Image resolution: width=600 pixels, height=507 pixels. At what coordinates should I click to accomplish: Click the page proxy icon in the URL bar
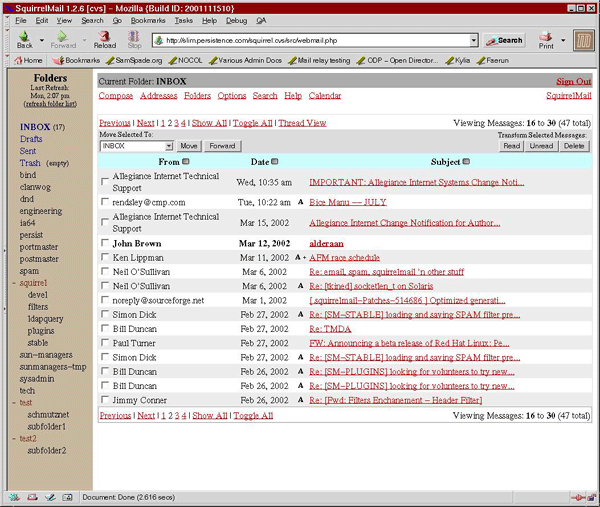point(158,40)
